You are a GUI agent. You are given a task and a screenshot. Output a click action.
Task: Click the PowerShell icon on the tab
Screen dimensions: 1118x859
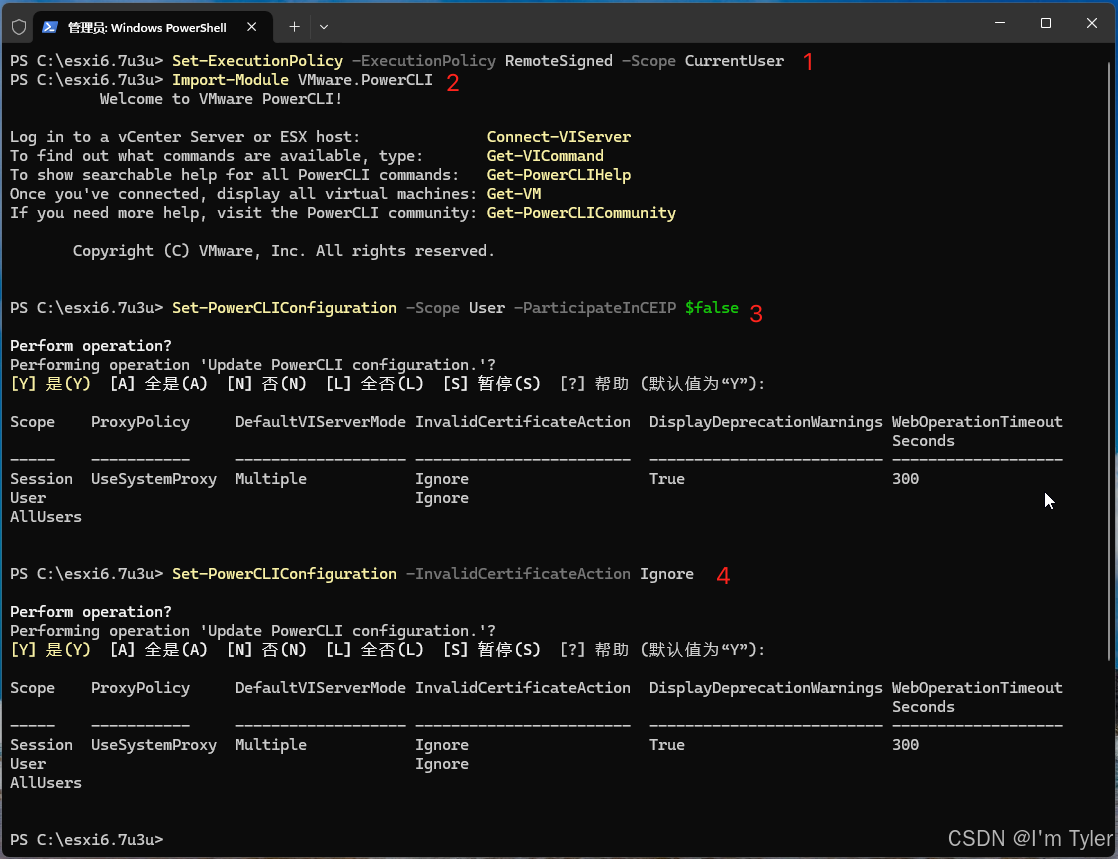tap(50, 27)
